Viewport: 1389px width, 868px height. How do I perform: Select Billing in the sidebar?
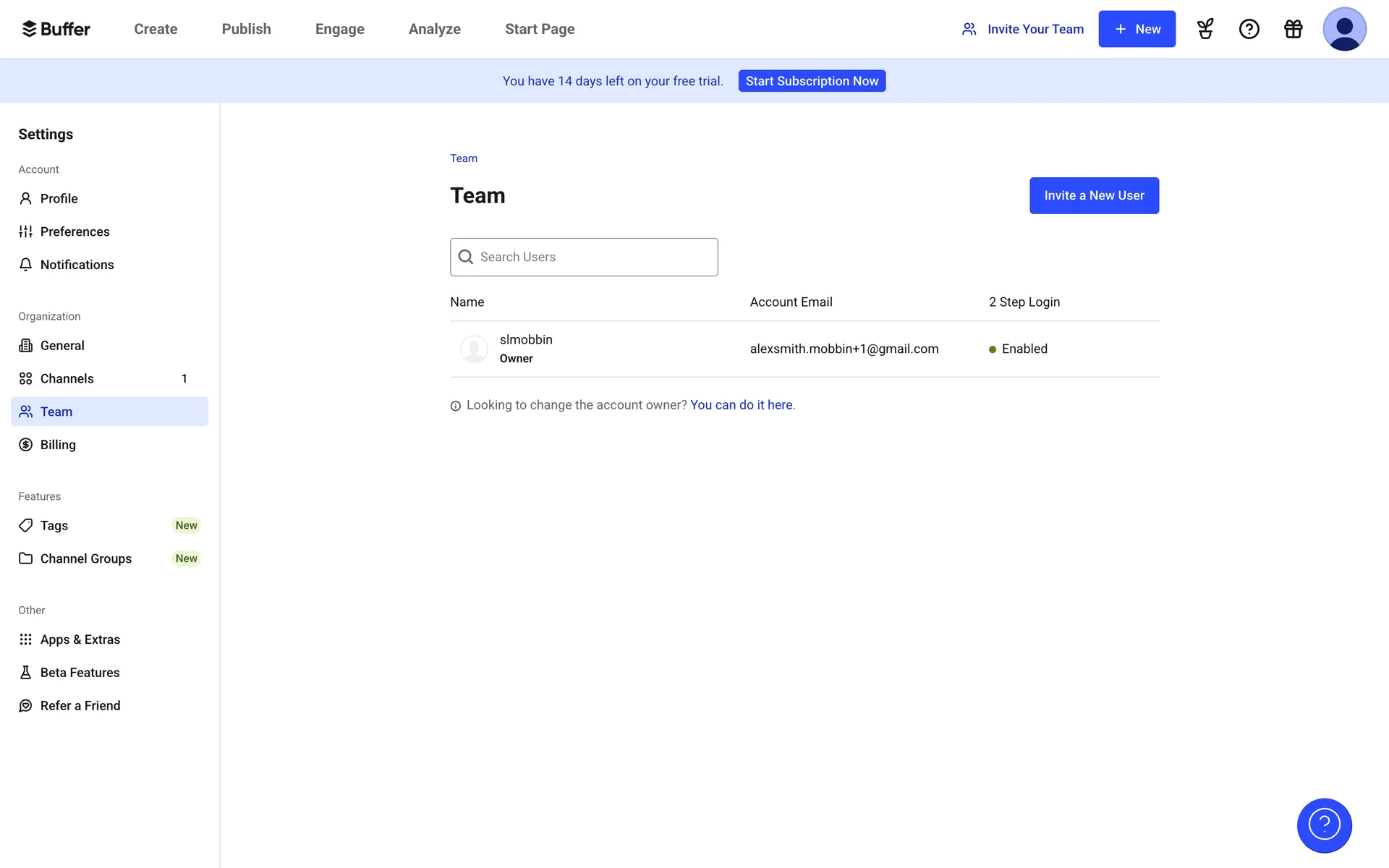[58, 445]
